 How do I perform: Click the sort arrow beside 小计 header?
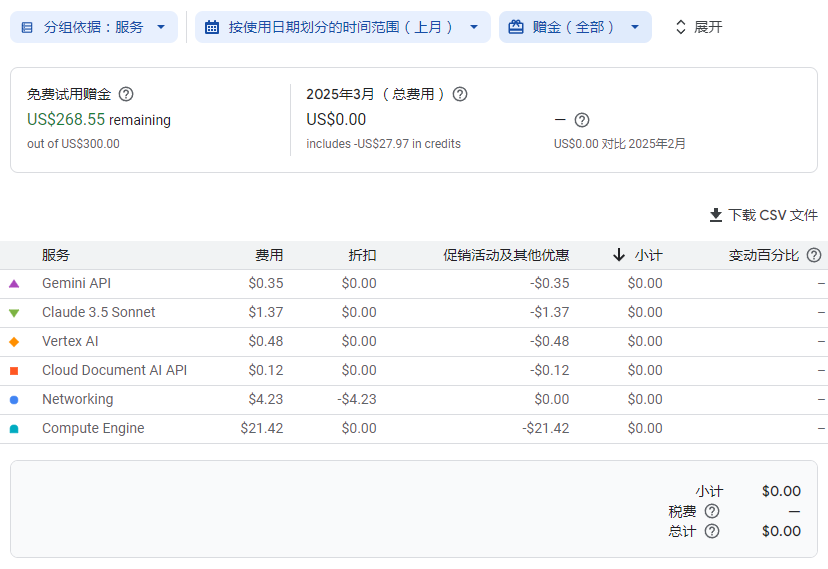(x=619, y=255)
